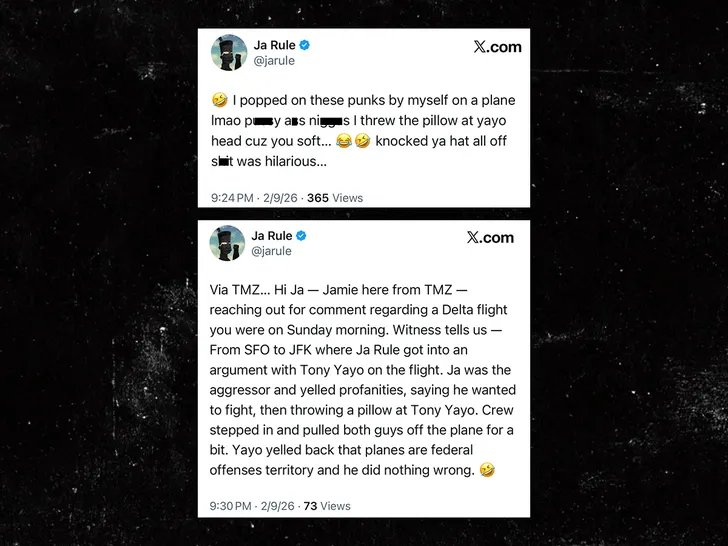This screenshot has height=546, width=728.
Task: Click Ja Rule's avatar on the 9:24 PM tweet
Action: click(228, 53)
